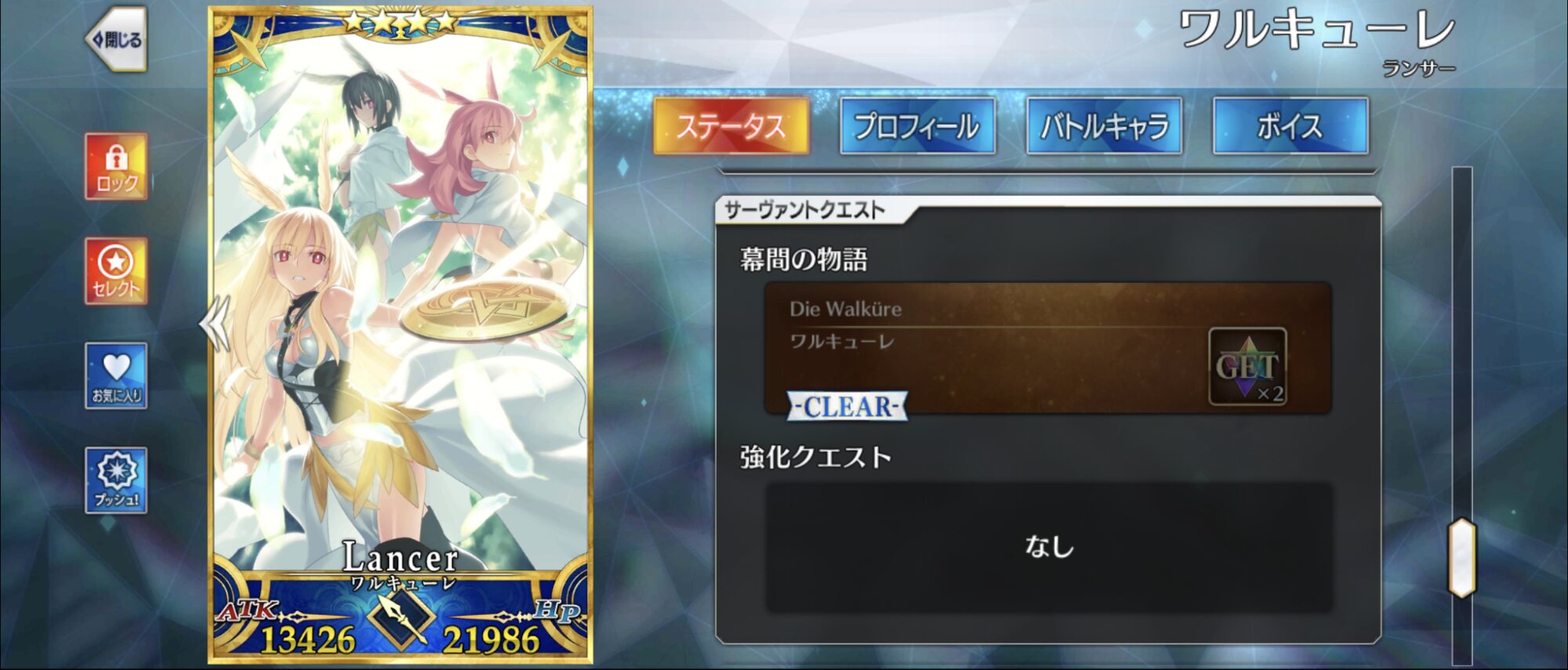Viewport: 1568px width, 670px height.
Task: Tap the サーヴァントクエスト section header
Action: tap(804, 210)
